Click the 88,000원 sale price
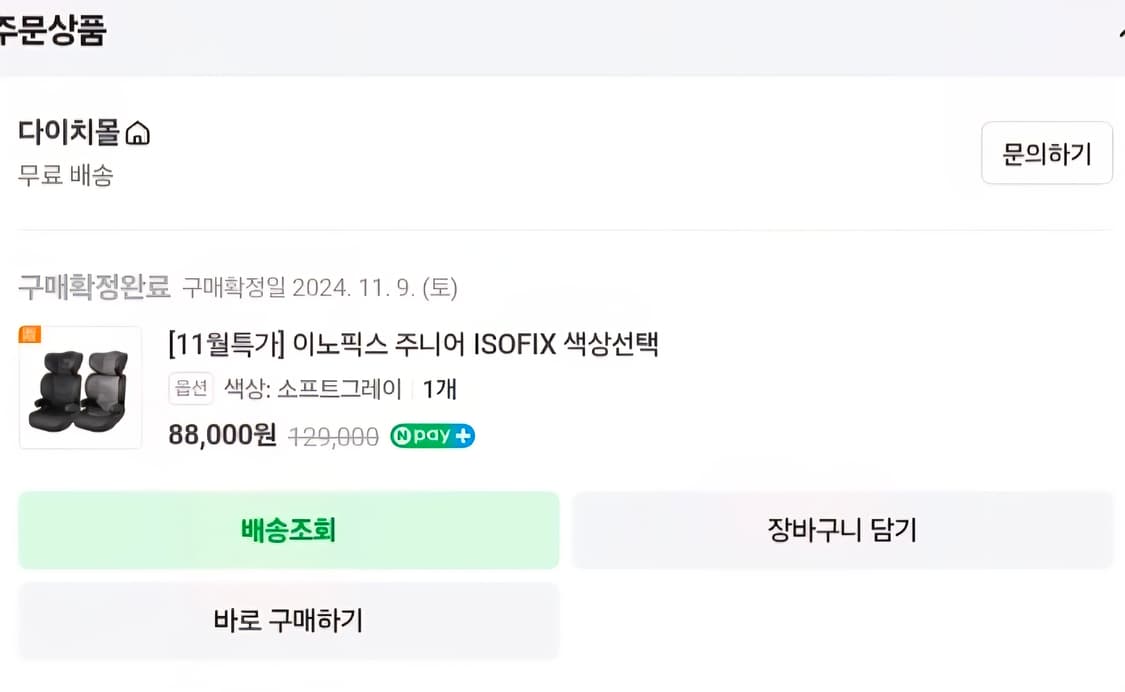Viewport: 1125px width, 692px height. click(221, 436)
